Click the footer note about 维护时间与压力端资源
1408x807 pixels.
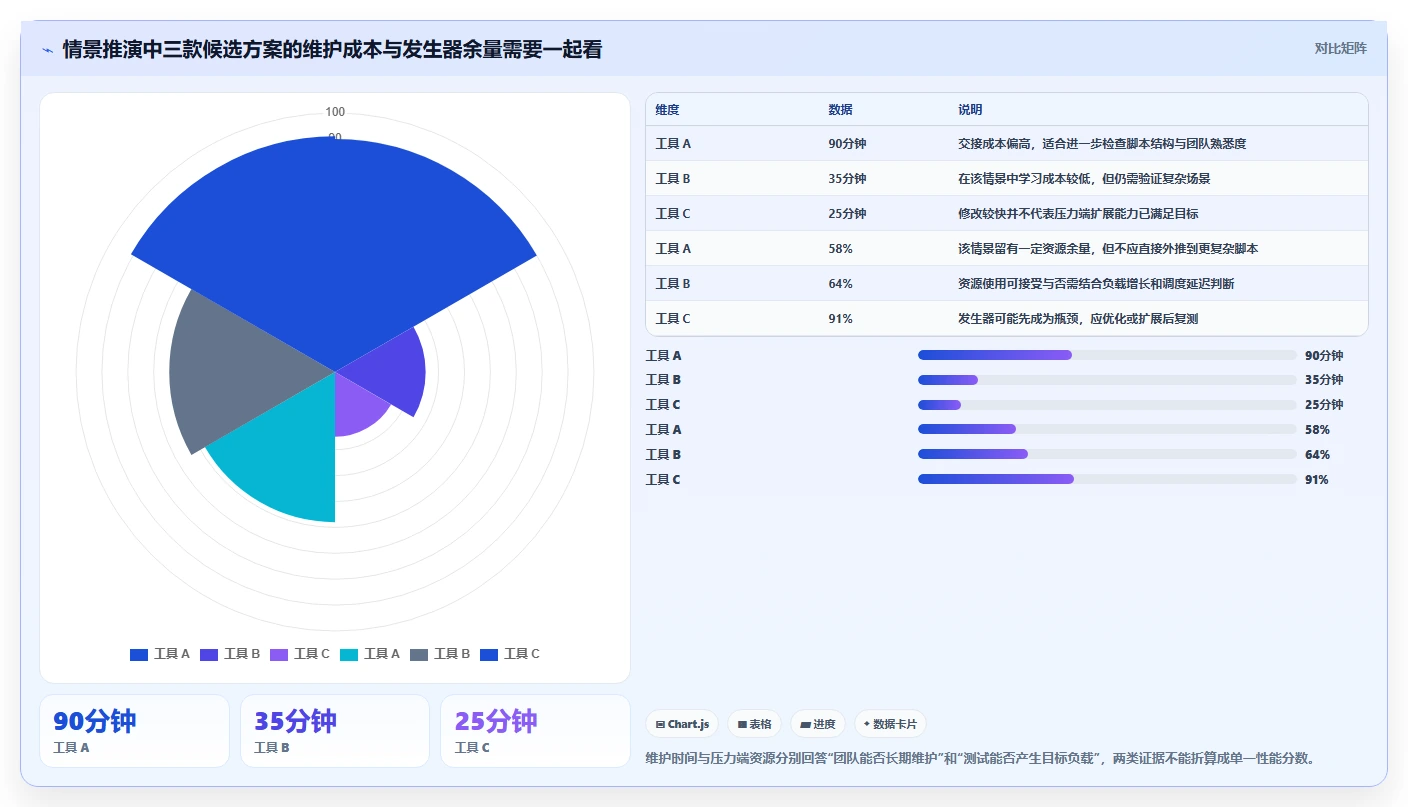(x=980, y=759)
